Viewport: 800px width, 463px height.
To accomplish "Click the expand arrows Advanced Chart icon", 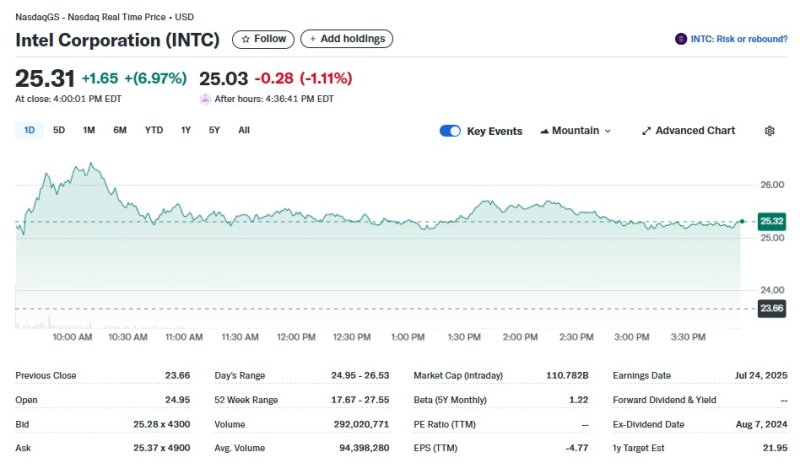I will pyautogui.click(x=646, y=131).
